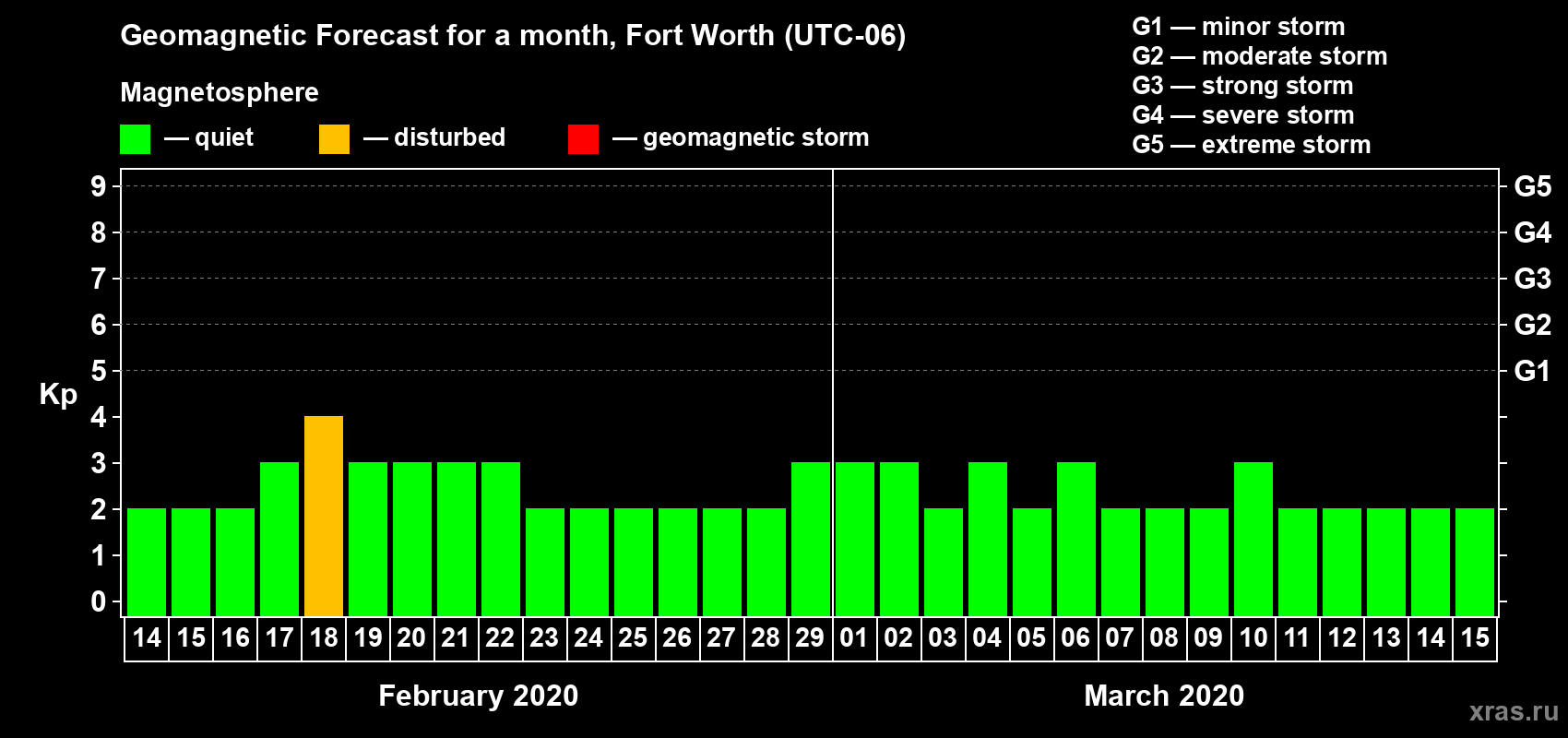This screenshot has width=1568, height=738.
Task: Click the February 2020 month label
Action: click(479, 696)
